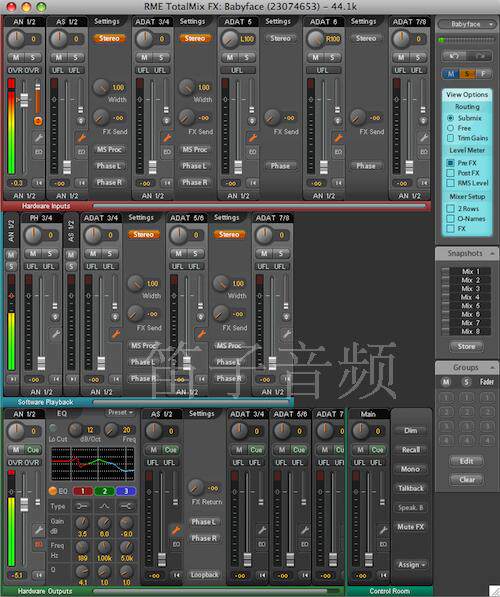Collapse hardware input AN 1/2 channel width
This screenshot has height=597, width=500.
point(38,183)
